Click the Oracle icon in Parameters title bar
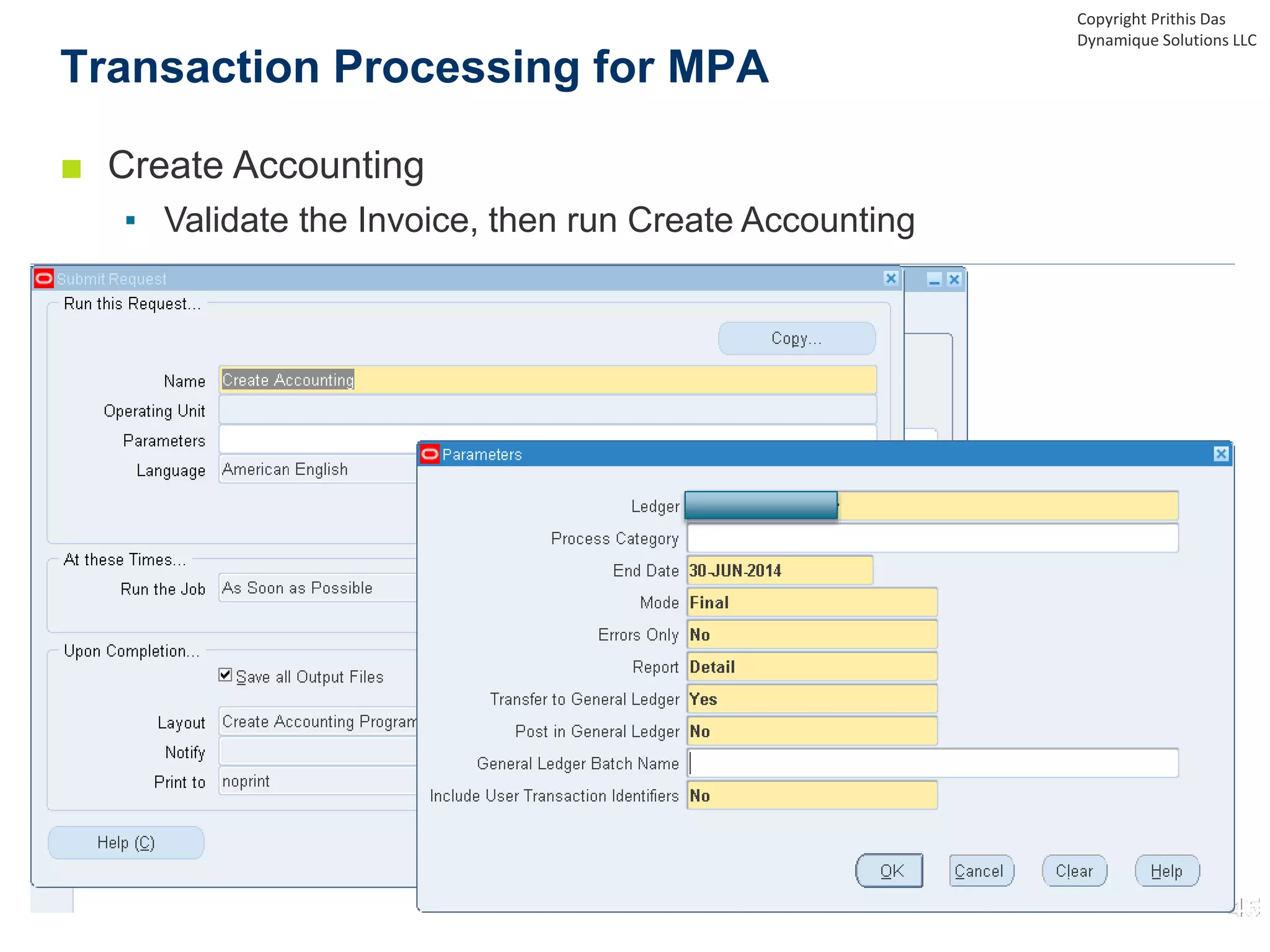 430,454
